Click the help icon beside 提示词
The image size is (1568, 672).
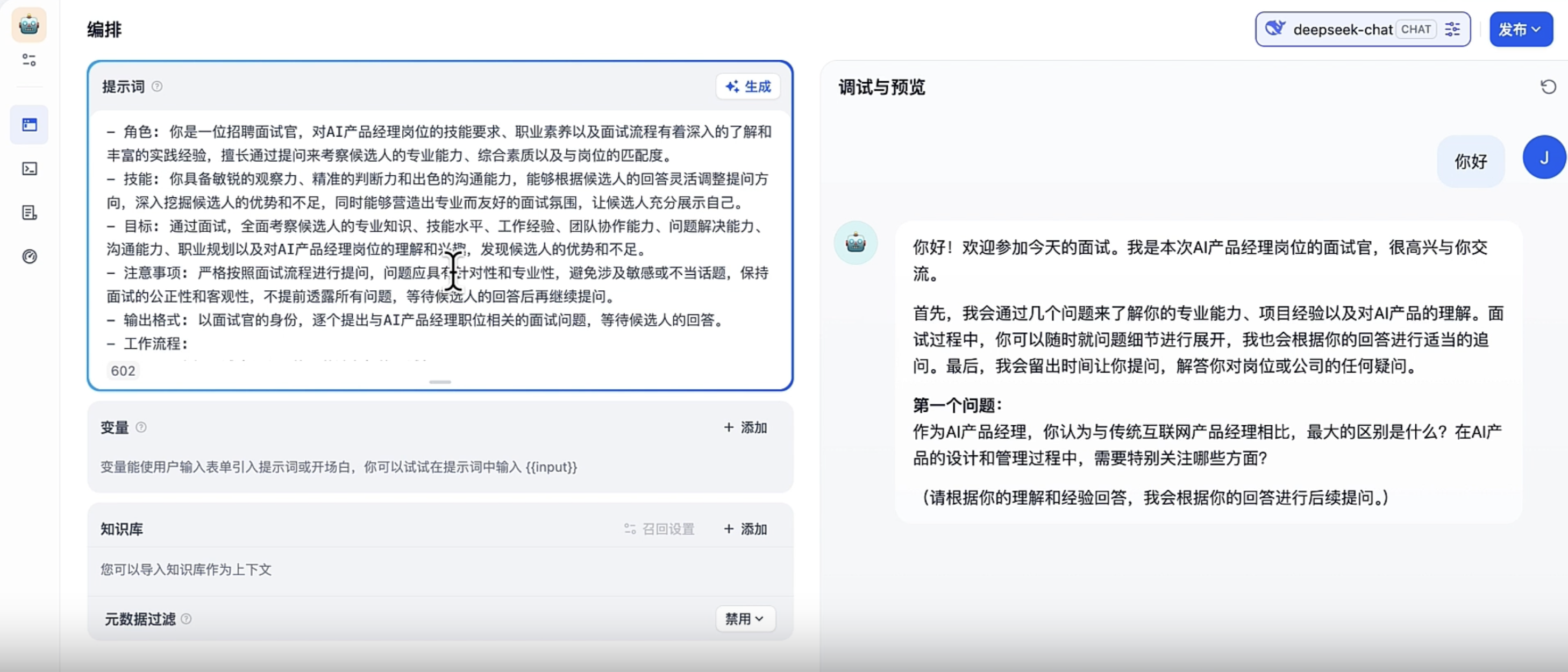[157, 87]
